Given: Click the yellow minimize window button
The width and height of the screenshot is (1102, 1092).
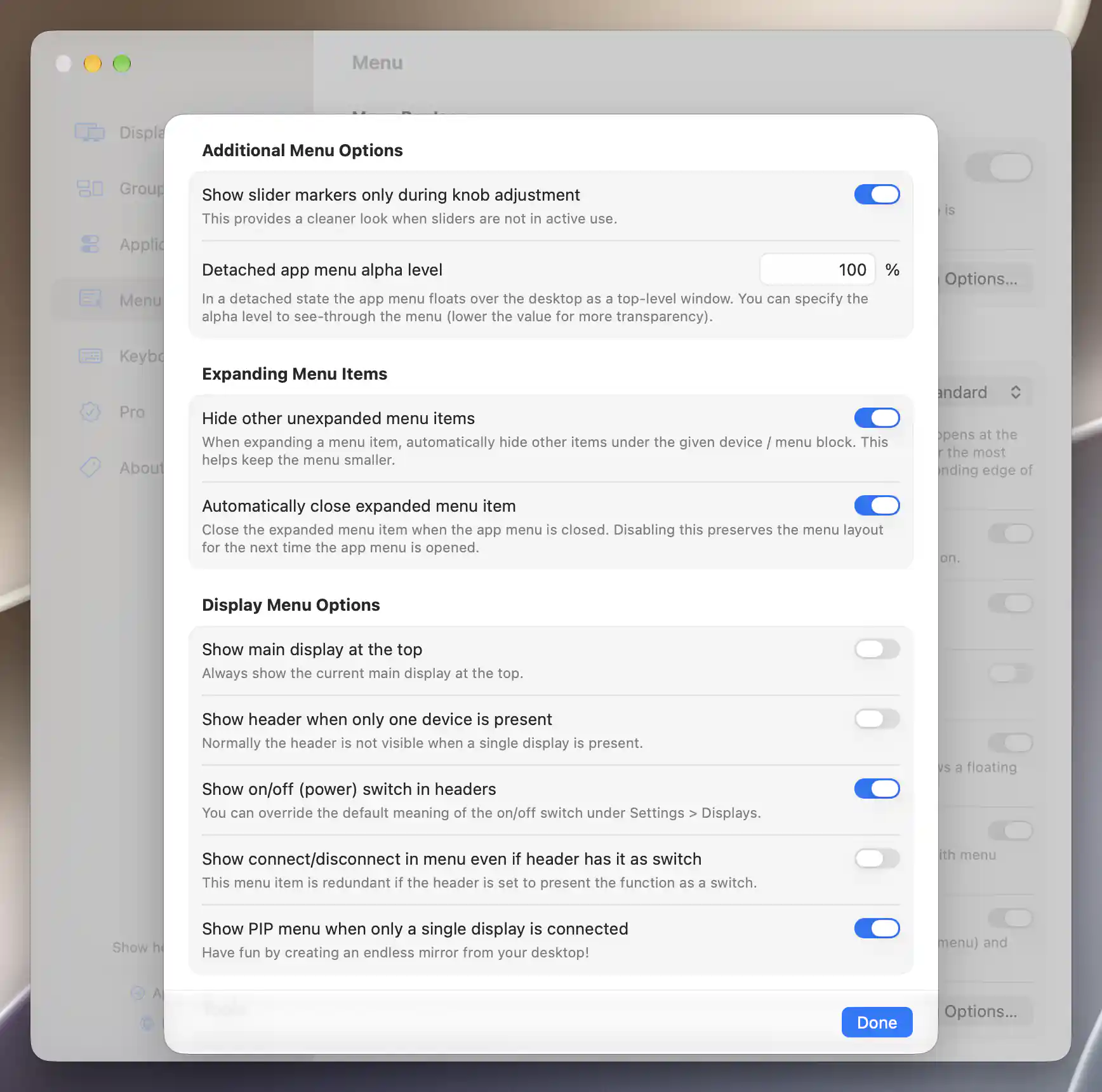Looking at the screenshot, I should coord(93,63).
